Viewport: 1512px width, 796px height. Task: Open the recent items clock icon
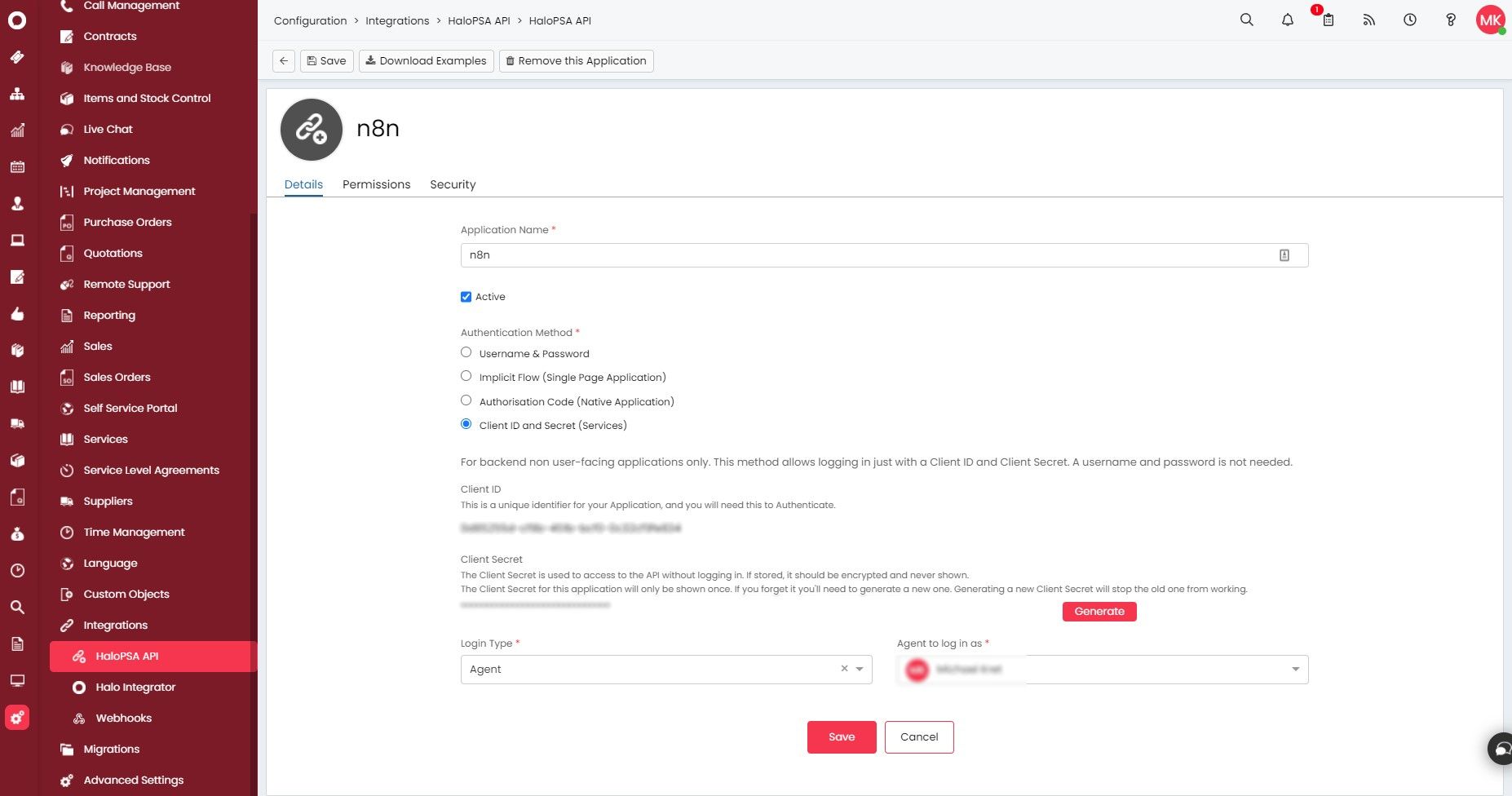pos(1408,20)
